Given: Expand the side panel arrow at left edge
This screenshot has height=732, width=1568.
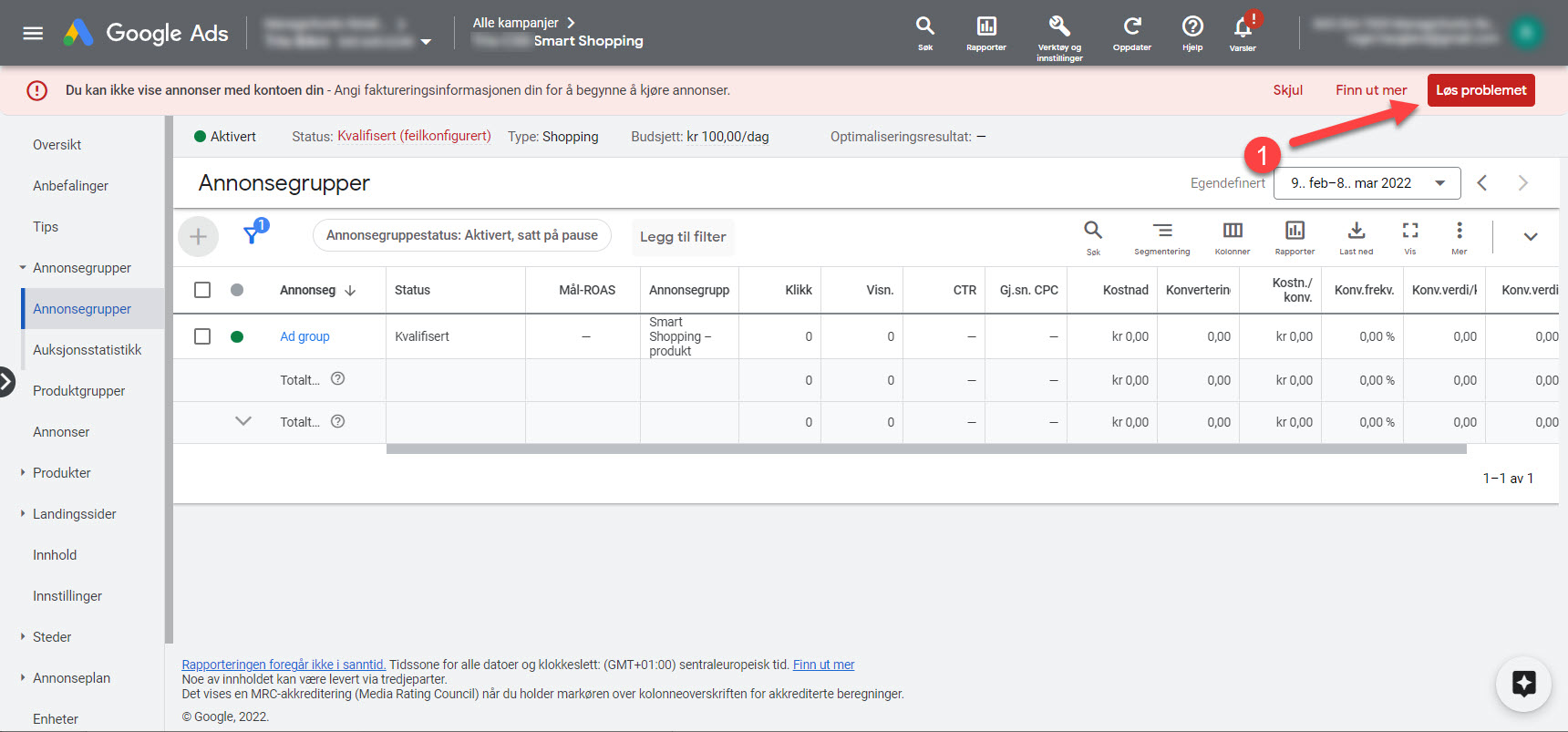Looking at the screenshot, I should (6, 382).
